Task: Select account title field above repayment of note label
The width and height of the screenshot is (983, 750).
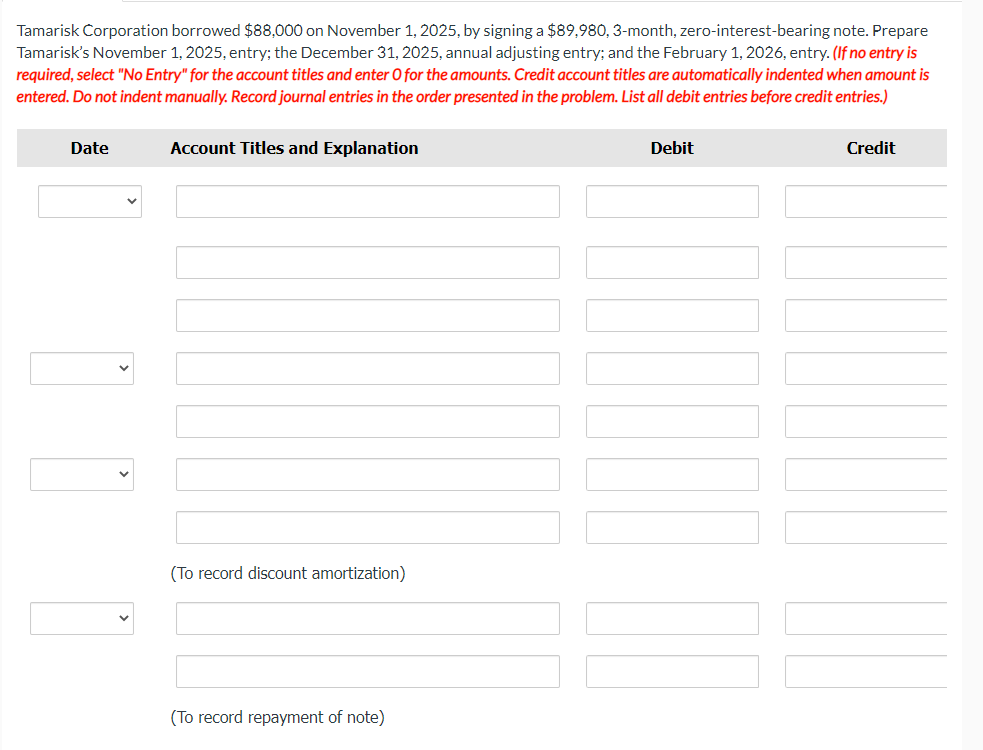Action: click(x=368, y=672)
